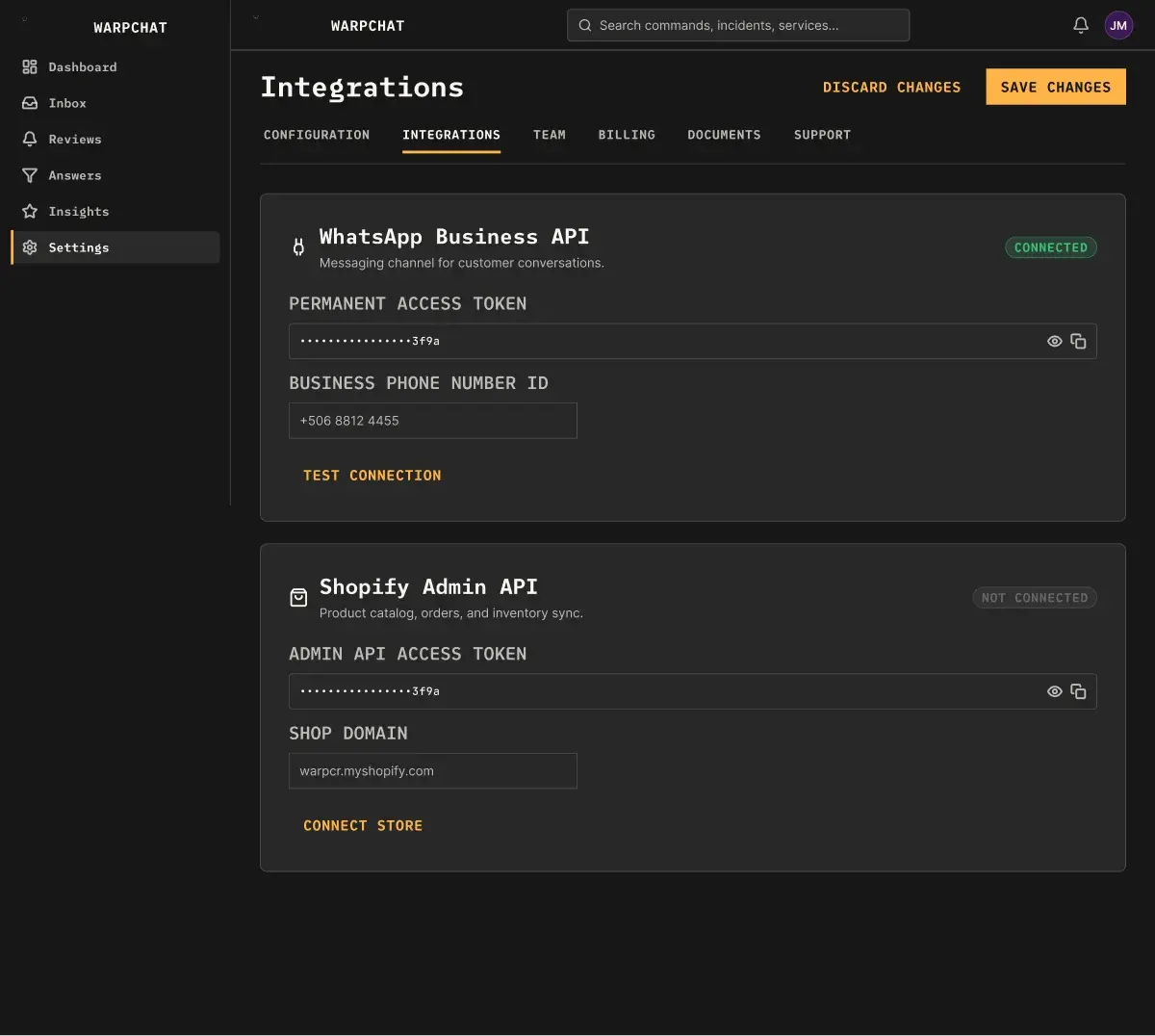Open the Team tab
The width and height of the screenshot is (1155, 1036).
550,135
